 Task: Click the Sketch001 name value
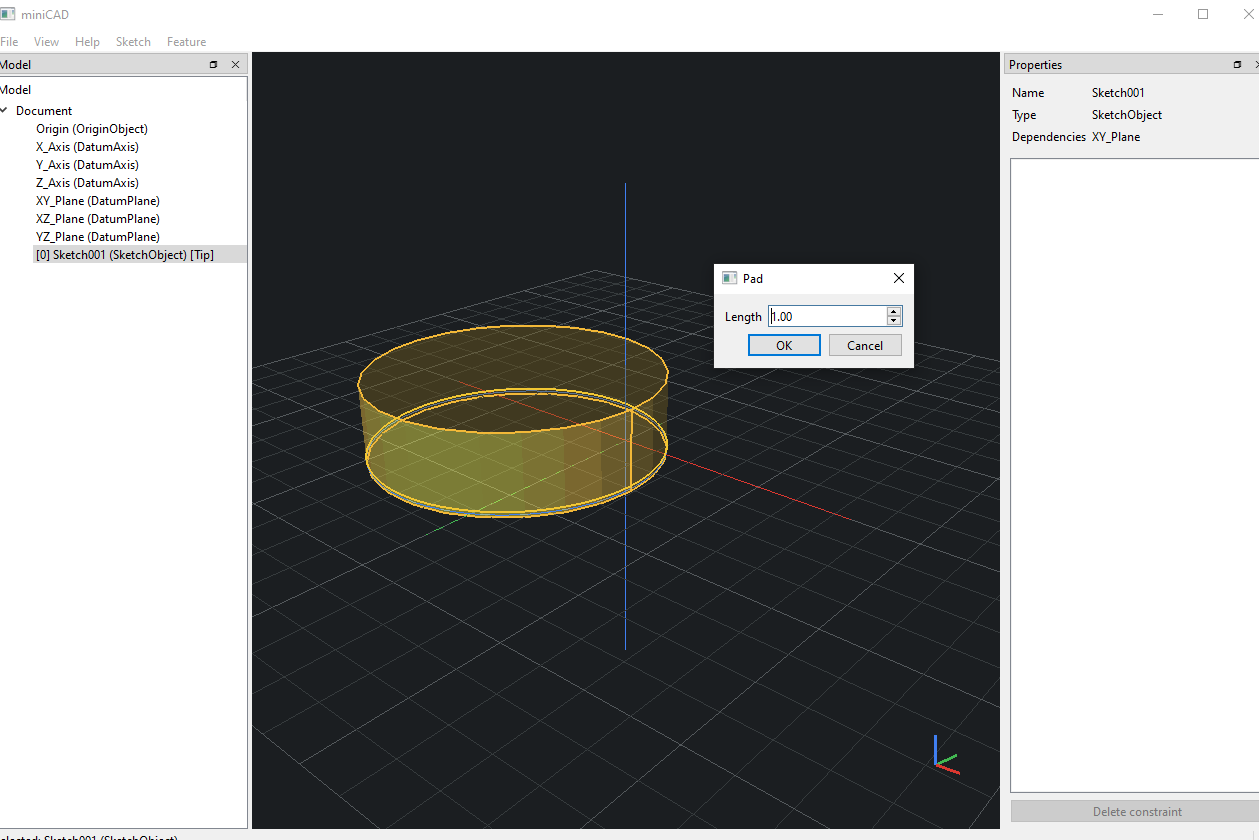coord(1118,93)
